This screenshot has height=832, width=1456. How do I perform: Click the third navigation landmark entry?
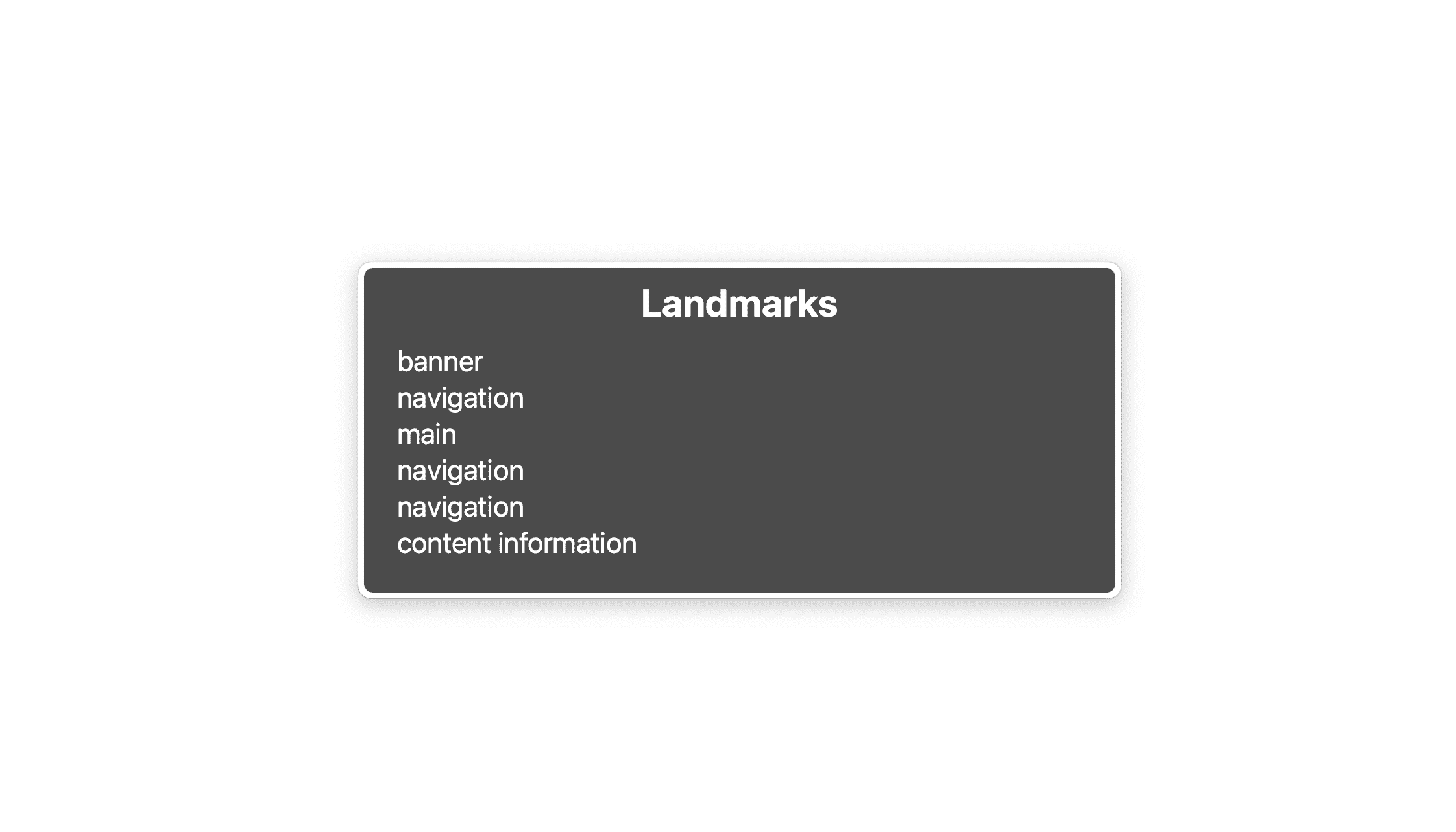(x=460, y=506)
